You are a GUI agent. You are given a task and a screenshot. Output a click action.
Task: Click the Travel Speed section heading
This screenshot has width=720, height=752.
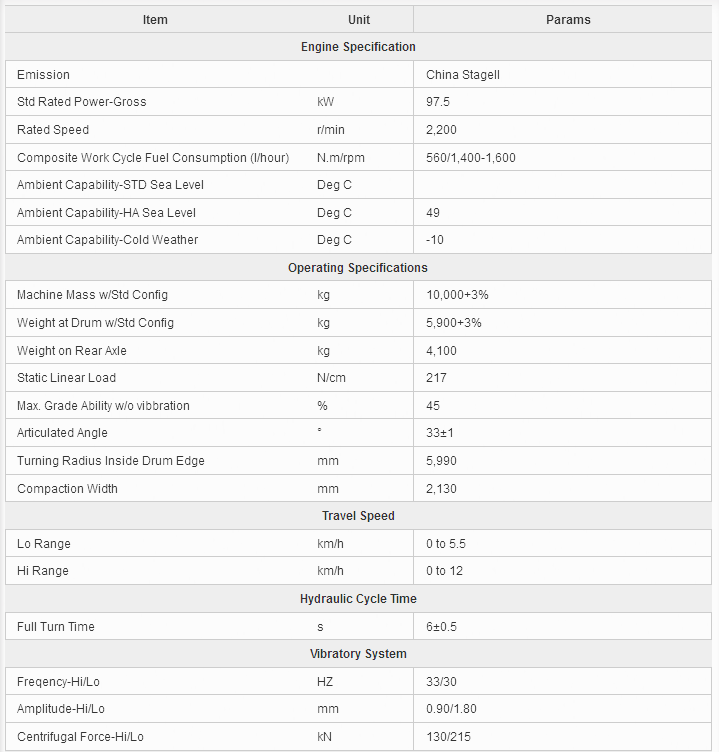(358, 516)
